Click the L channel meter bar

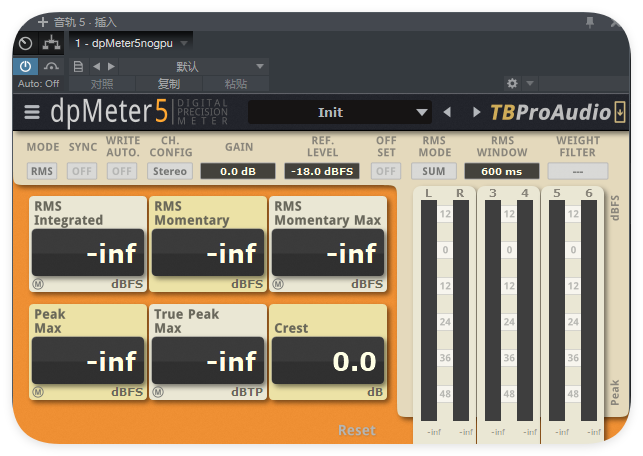429,310
